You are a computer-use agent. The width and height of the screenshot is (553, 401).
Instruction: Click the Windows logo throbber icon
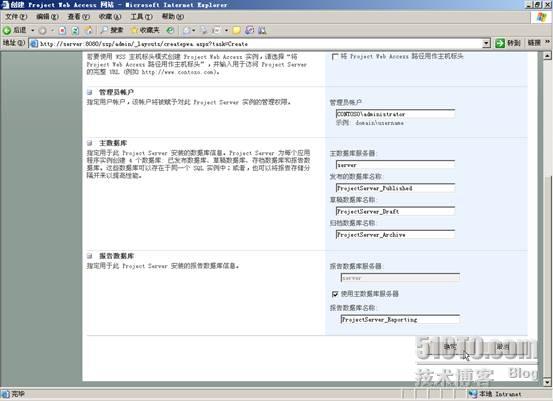point(541,17)
